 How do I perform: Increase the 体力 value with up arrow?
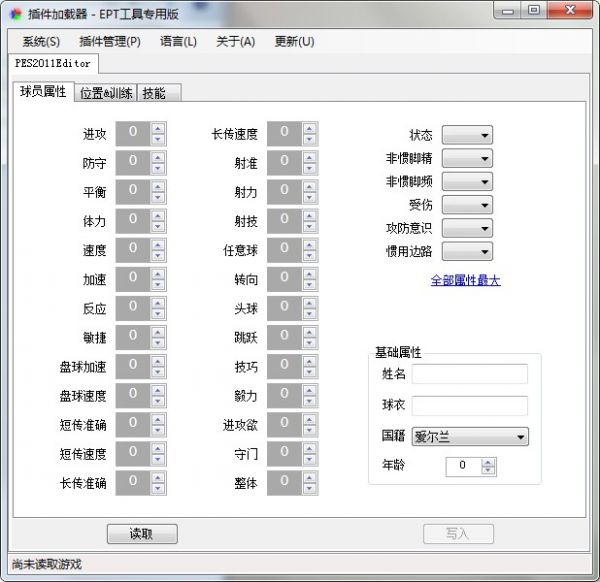coord(158,216)
